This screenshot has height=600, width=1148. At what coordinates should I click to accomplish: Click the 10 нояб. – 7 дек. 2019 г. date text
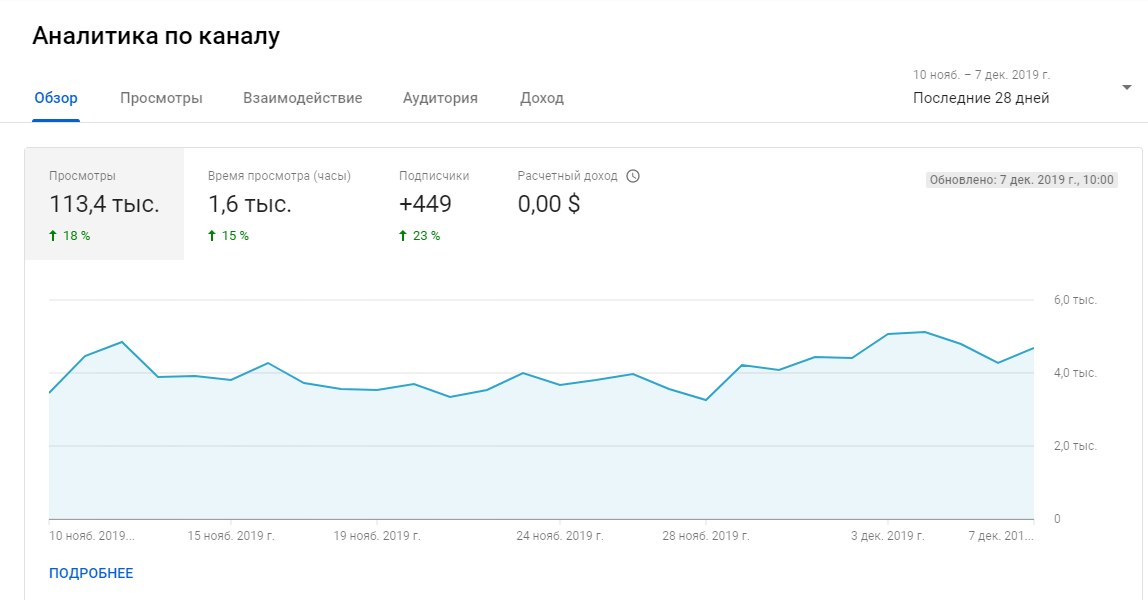pyautogui.click(x=981, y=75)
